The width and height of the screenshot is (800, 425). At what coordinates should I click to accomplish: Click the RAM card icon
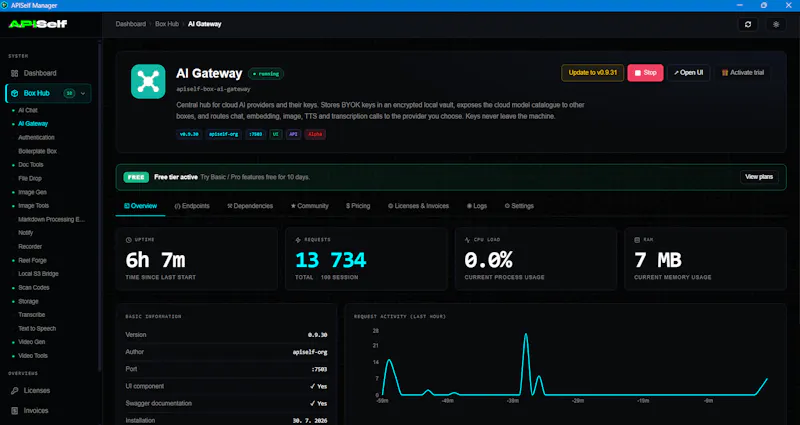pyautogui.click(x=637, y=239)
